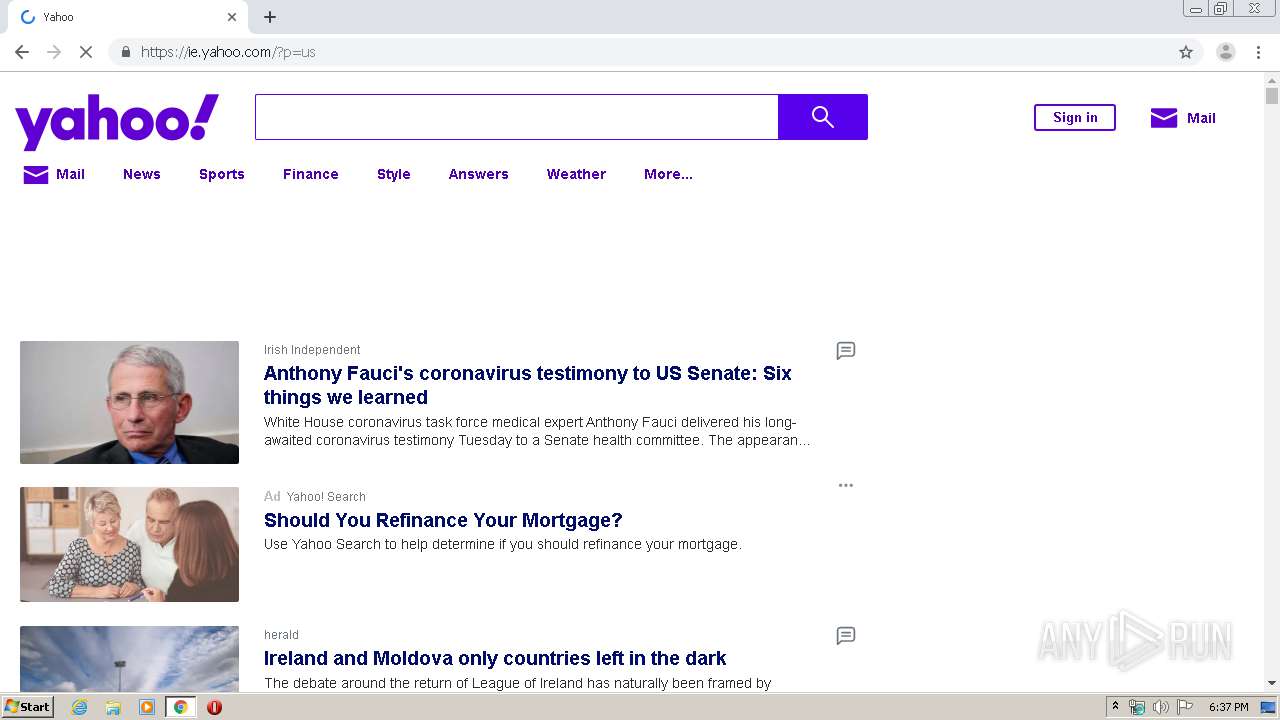Open the Style section

point(394,174)
